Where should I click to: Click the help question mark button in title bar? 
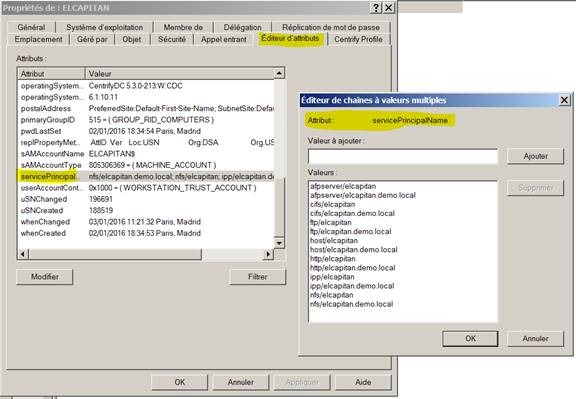(376, 8)
